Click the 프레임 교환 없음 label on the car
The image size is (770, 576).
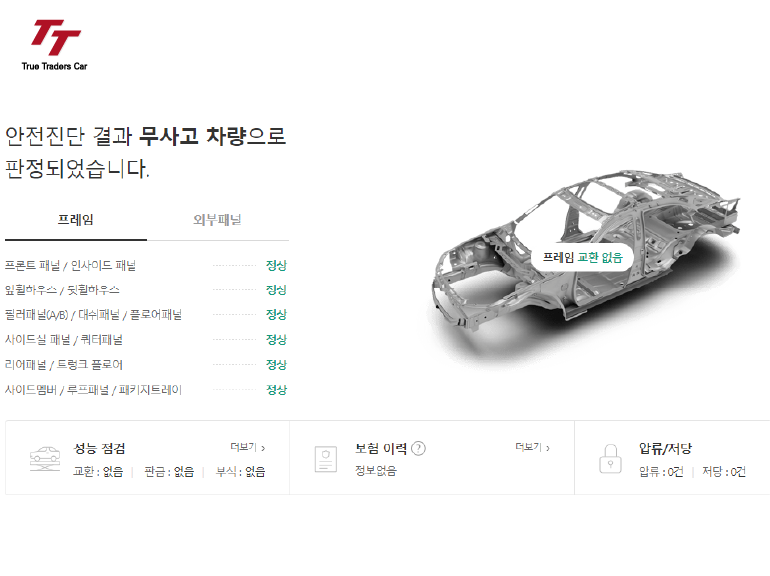(x=582, y=257)
